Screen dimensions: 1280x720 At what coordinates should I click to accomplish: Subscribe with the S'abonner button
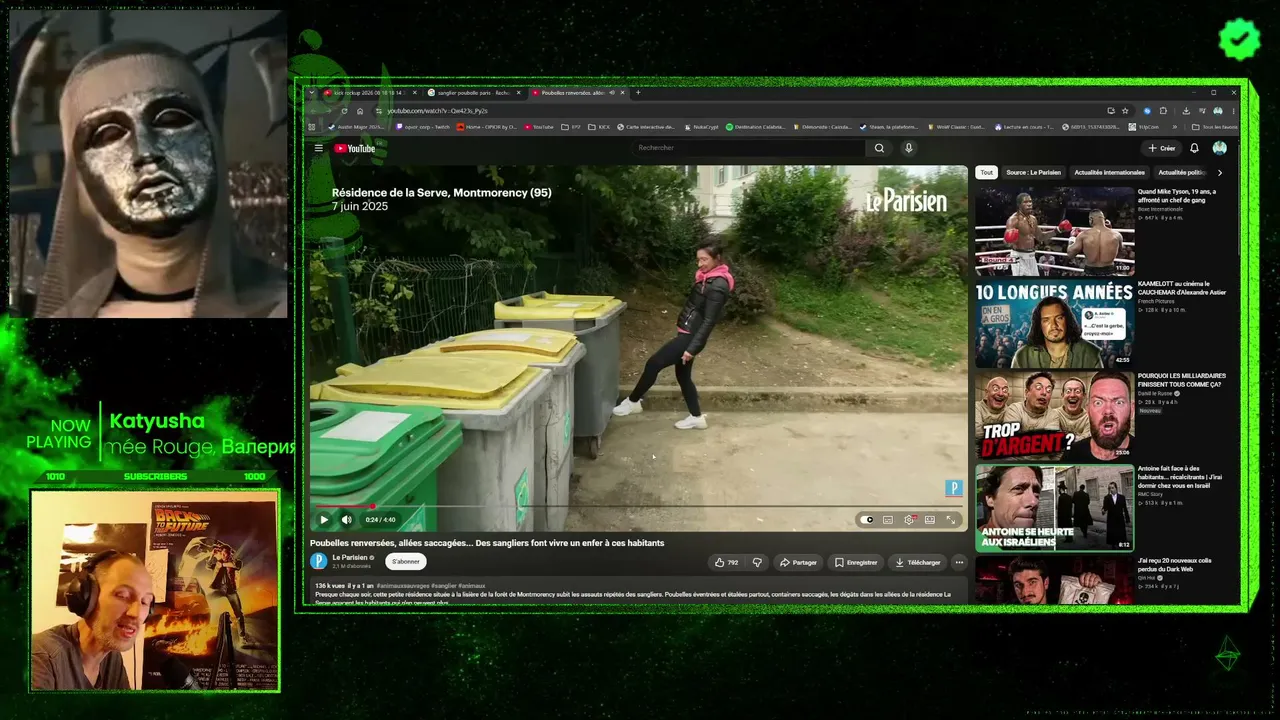[406, 562]
